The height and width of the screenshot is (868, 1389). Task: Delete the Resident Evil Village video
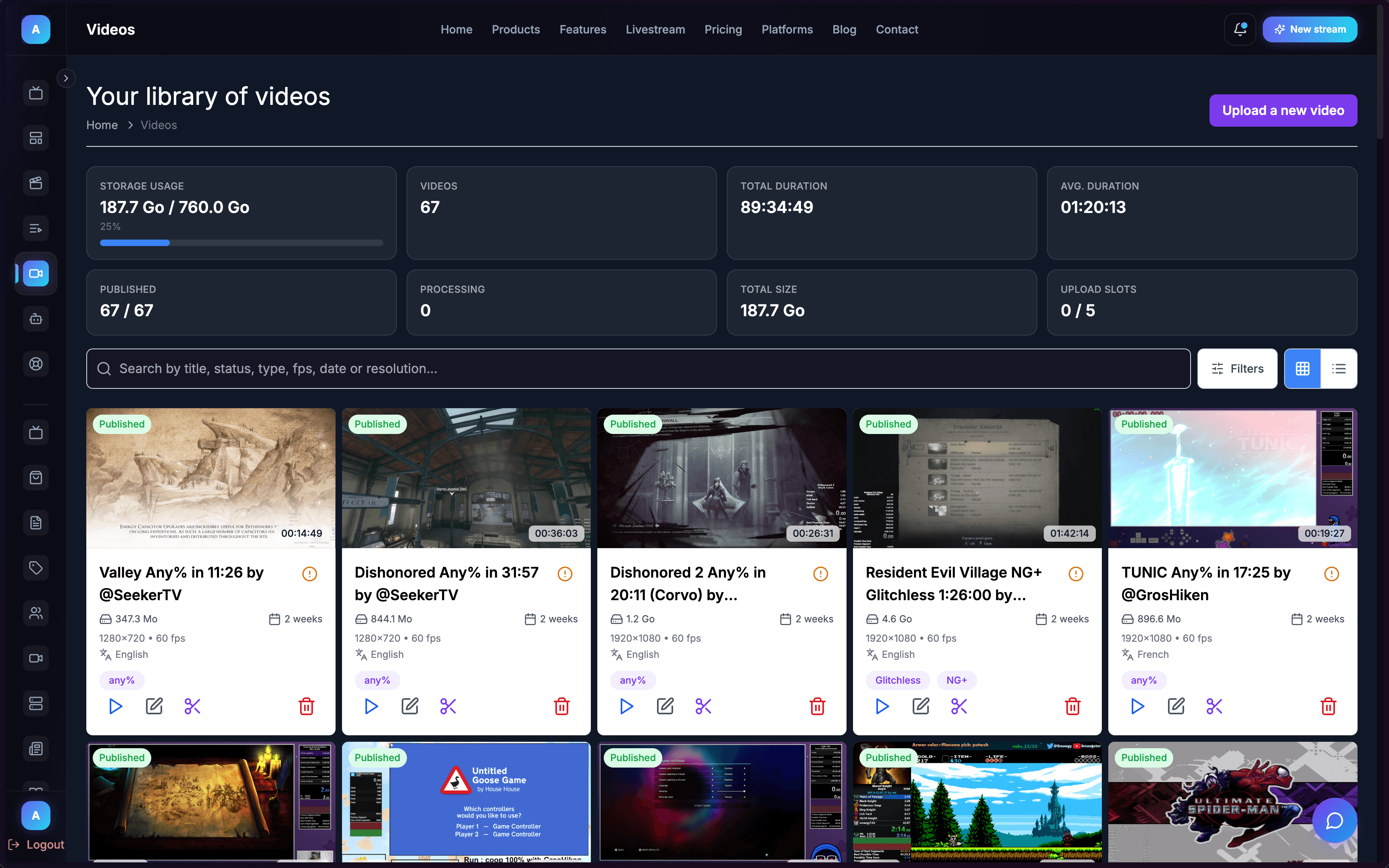pos(1073,706)
